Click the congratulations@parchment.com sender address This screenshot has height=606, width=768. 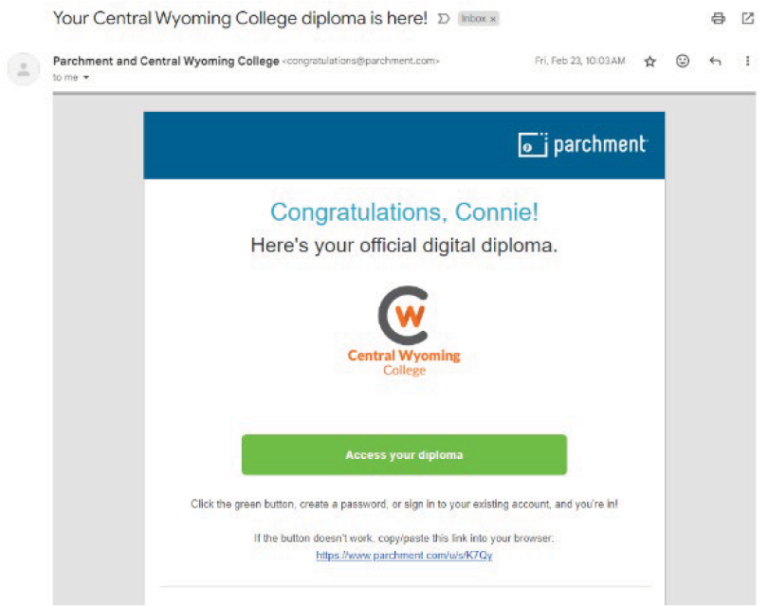(361, 61)
